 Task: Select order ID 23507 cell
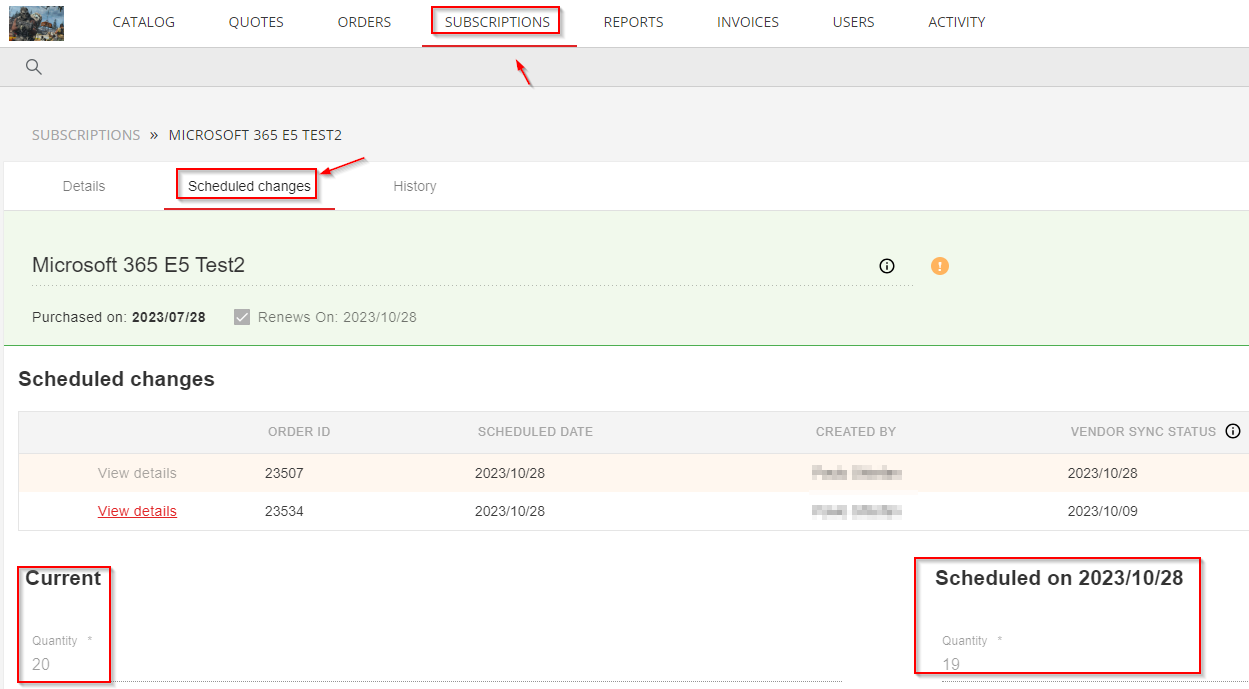pos(284,473)
